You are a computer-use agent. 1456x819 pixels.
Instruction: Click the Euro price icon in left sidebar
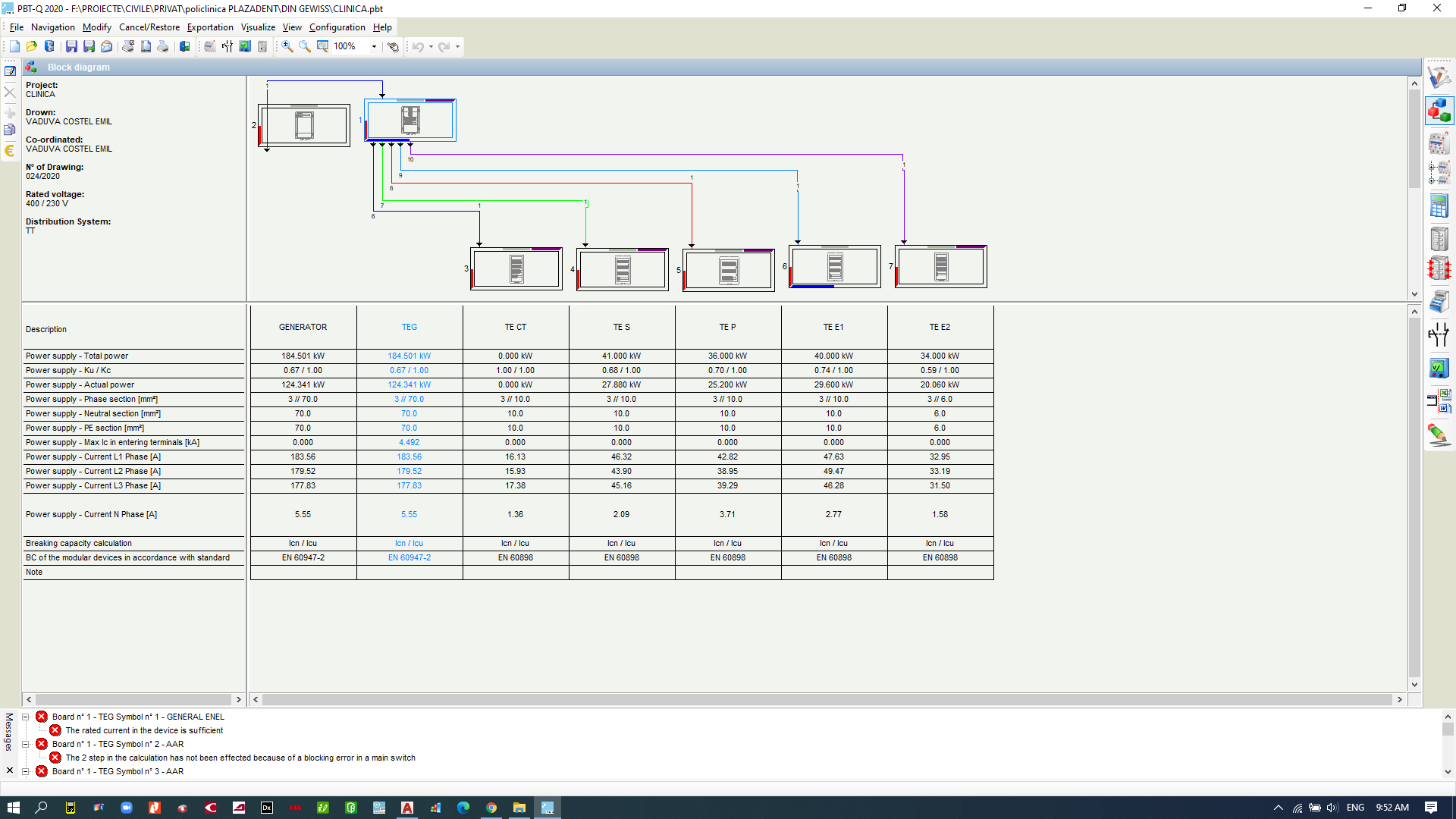[x=10, y=151]
